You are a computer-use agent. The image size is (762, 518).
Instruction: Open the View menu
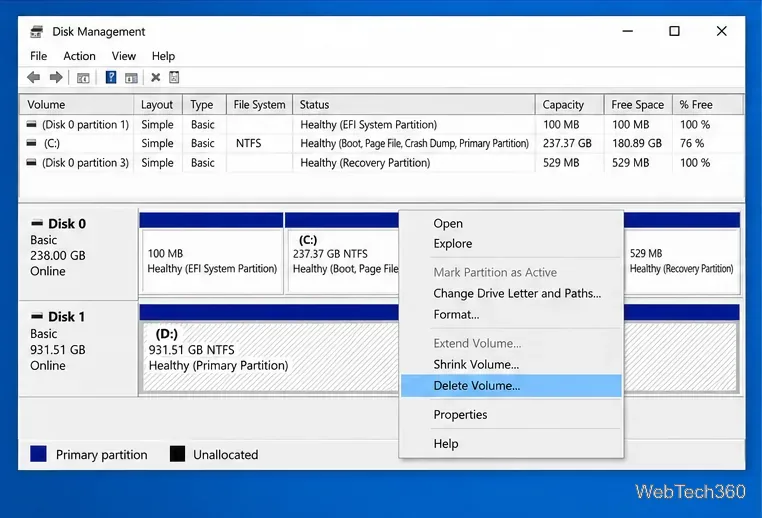(x=123, y=56)
